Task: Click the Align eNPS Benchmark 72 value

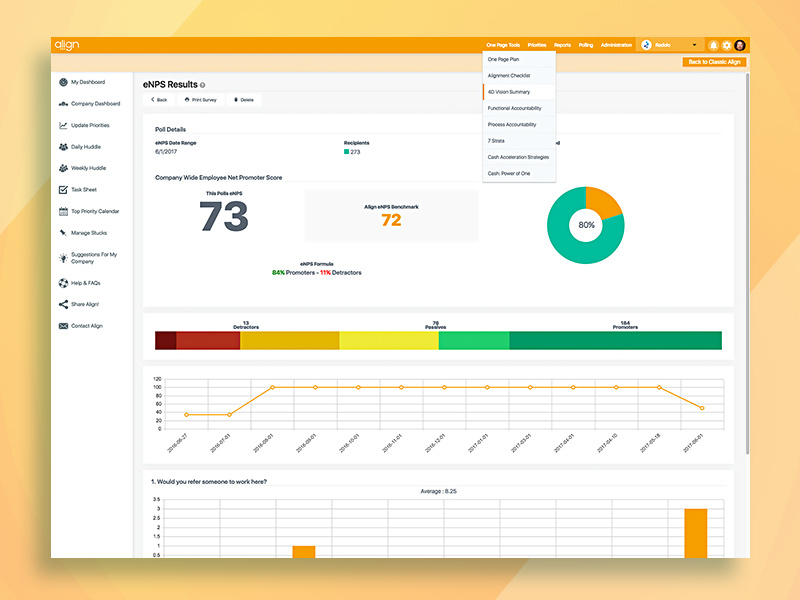Action: coord(391,220)
